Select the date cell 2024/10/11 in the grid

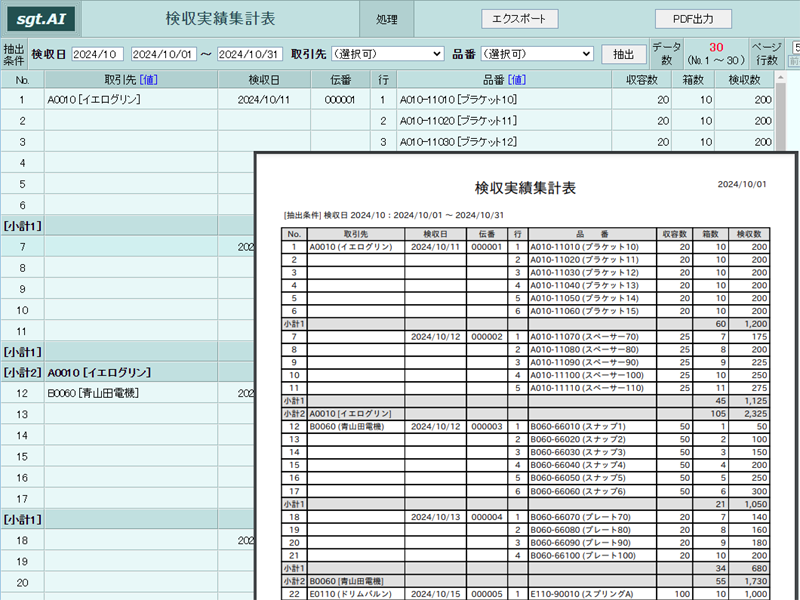point(264,99)
